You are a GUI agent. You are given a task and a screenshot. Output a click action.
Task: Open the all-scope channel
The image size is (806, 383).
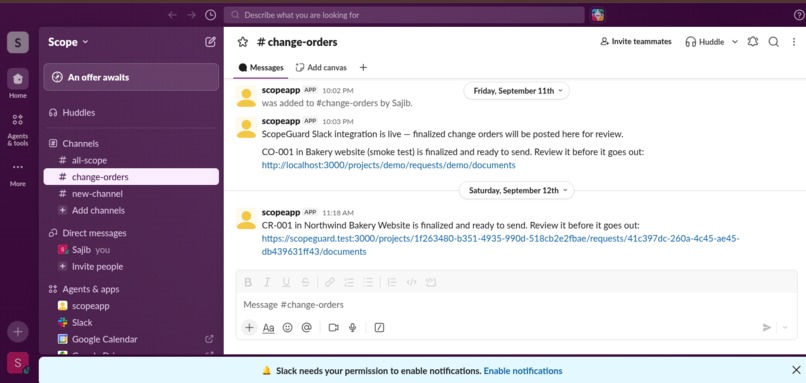pyautogui.click(x=131, y=160)
